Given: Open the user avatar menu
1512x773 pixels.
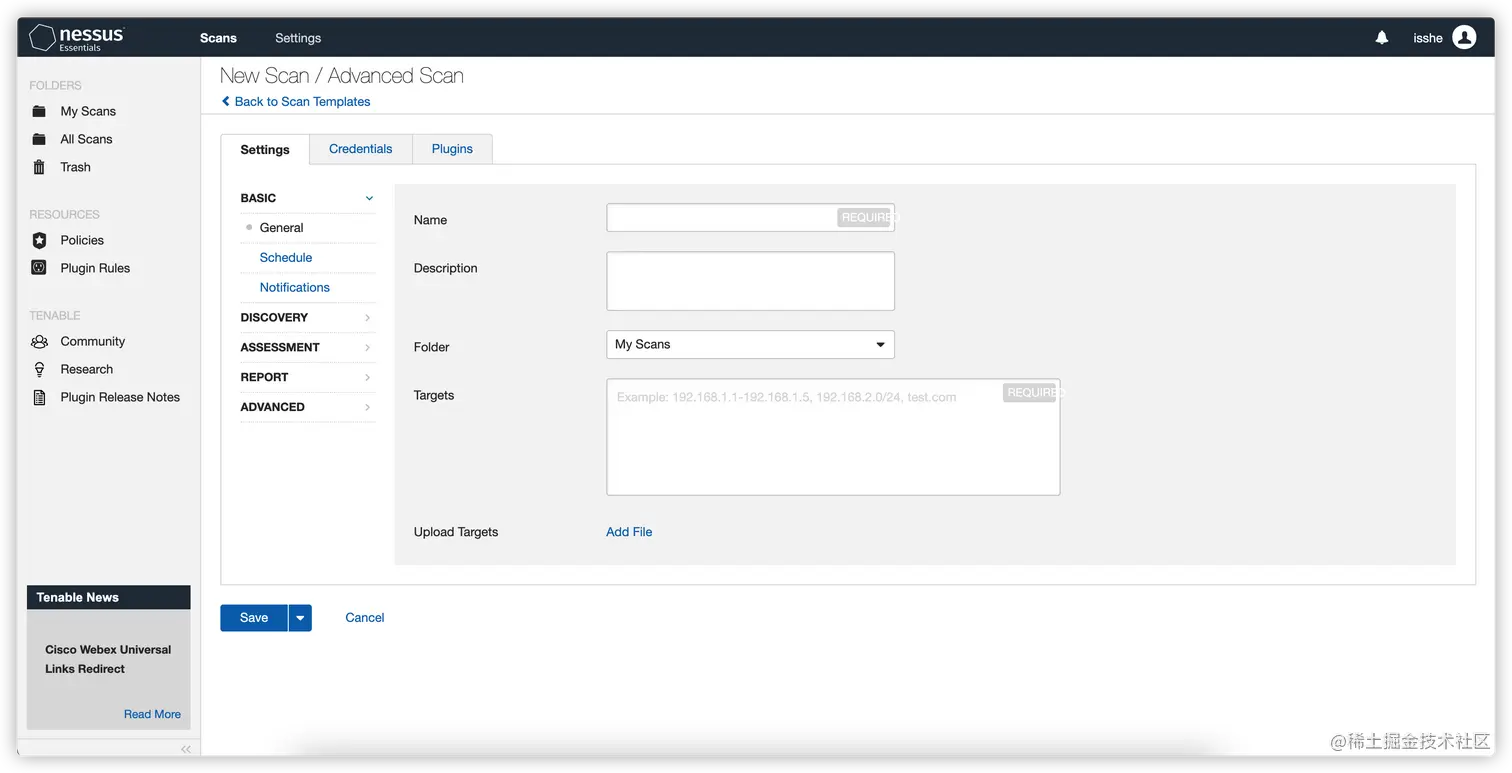Looking at the screenshot, I should click(x=1464, y=38).
